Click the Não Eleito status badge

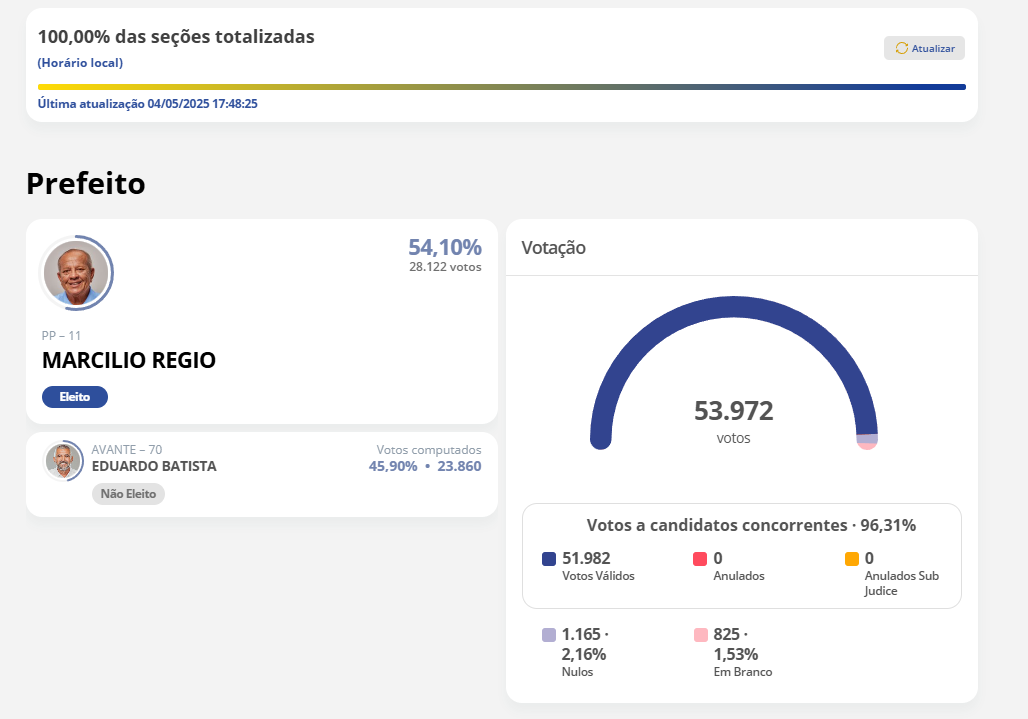point(128,494)
